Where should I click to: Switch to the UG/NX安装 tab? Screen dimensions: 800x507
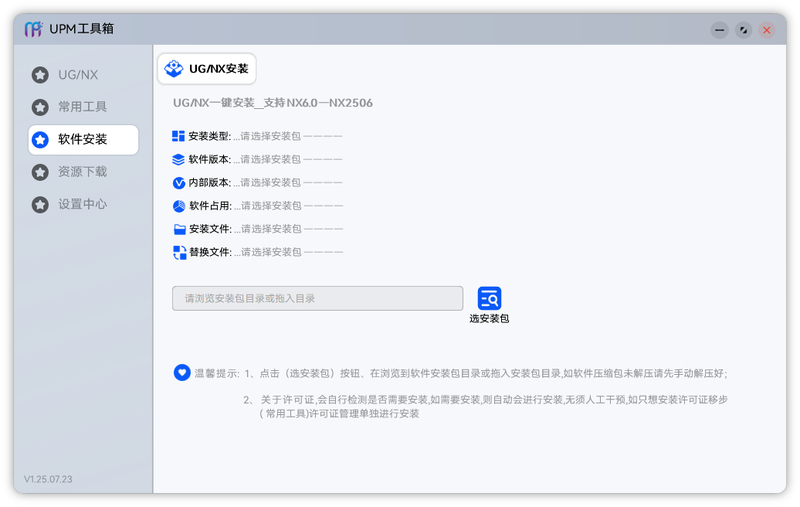(x=207, y=69)
